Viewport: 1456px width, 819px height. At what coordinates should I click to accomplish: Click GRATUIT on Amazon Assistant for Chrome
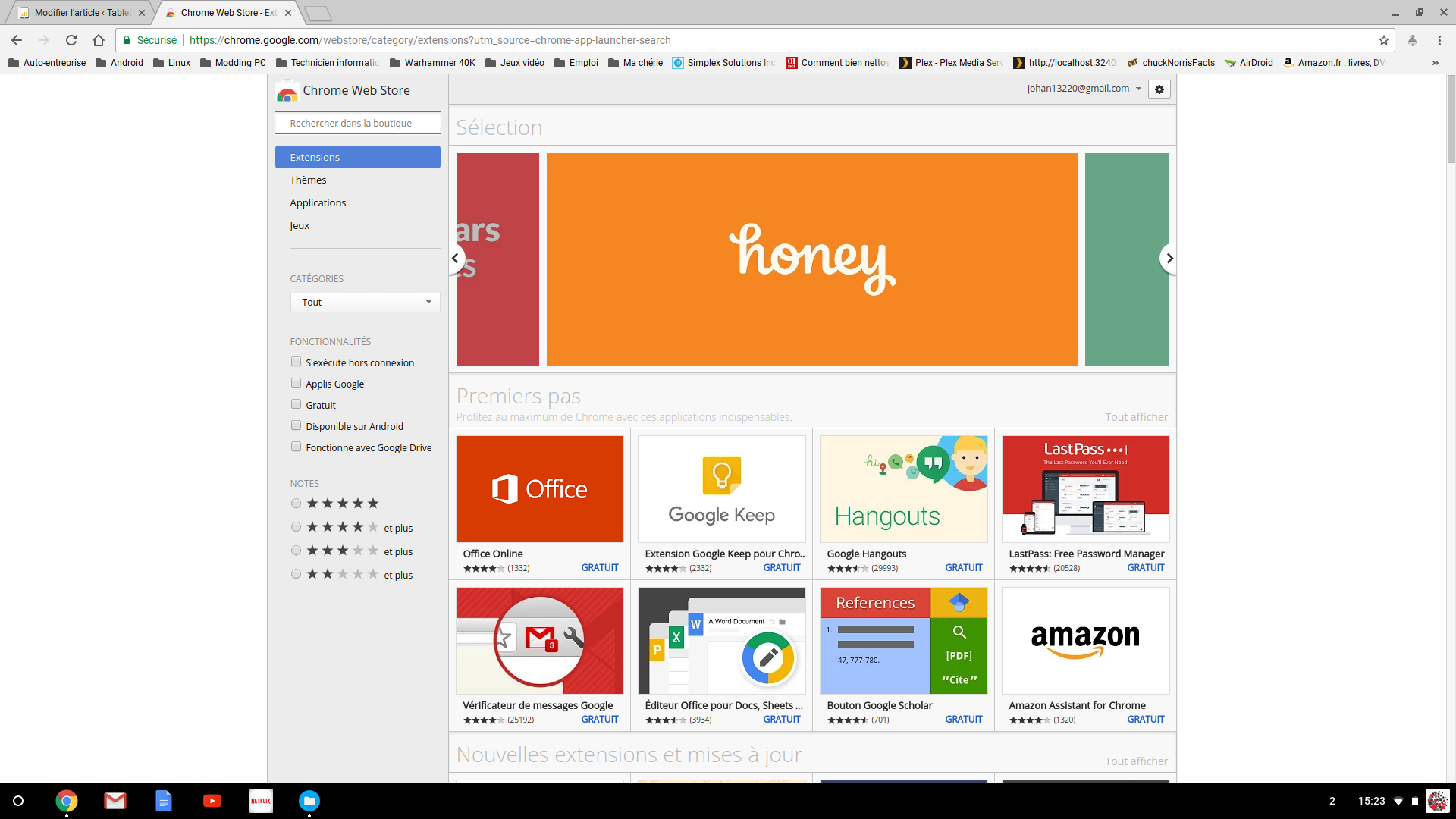(1146, 720)
